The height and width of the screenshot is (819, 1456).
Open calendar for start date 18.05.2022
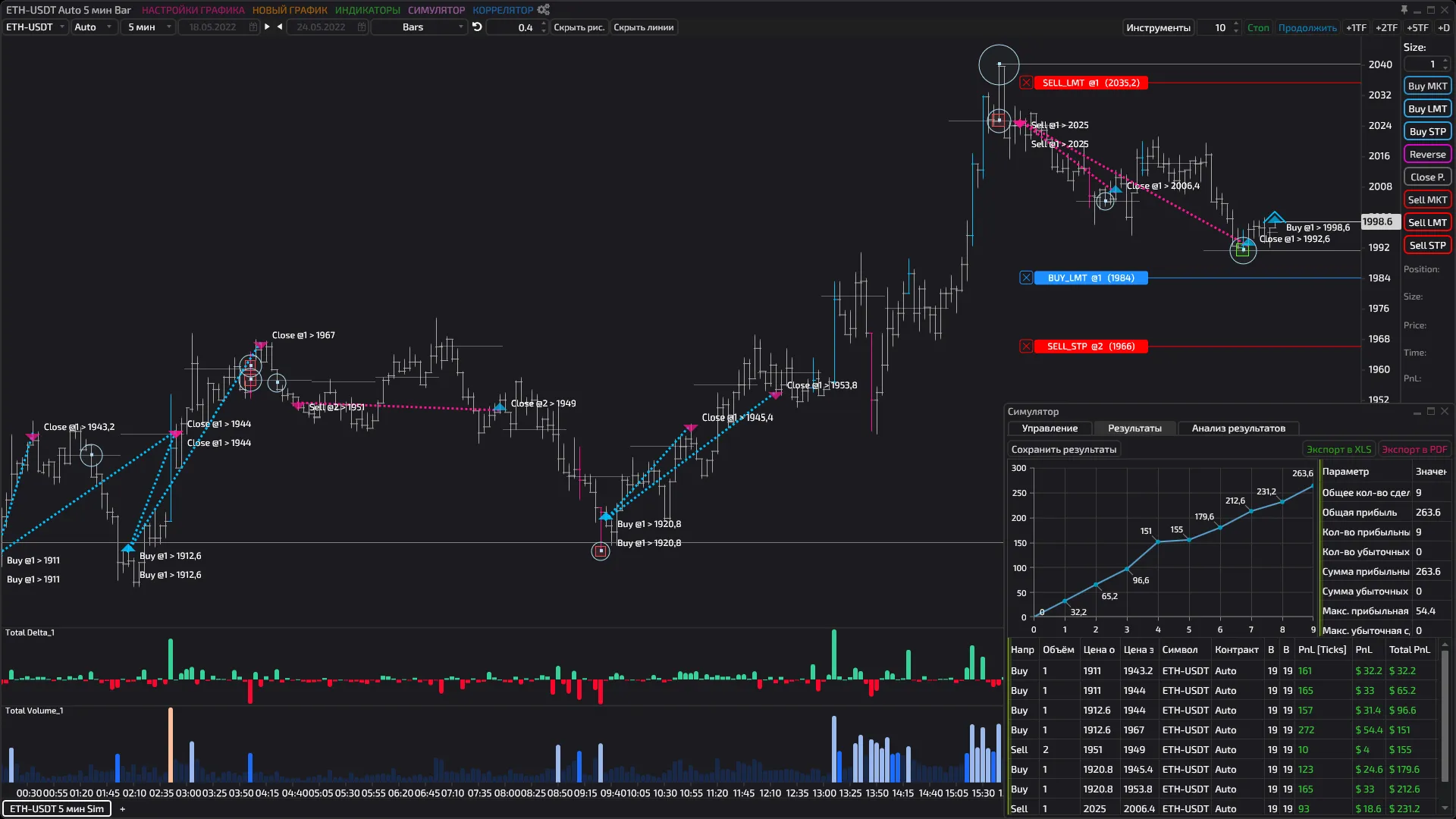(x=253, y=27)
